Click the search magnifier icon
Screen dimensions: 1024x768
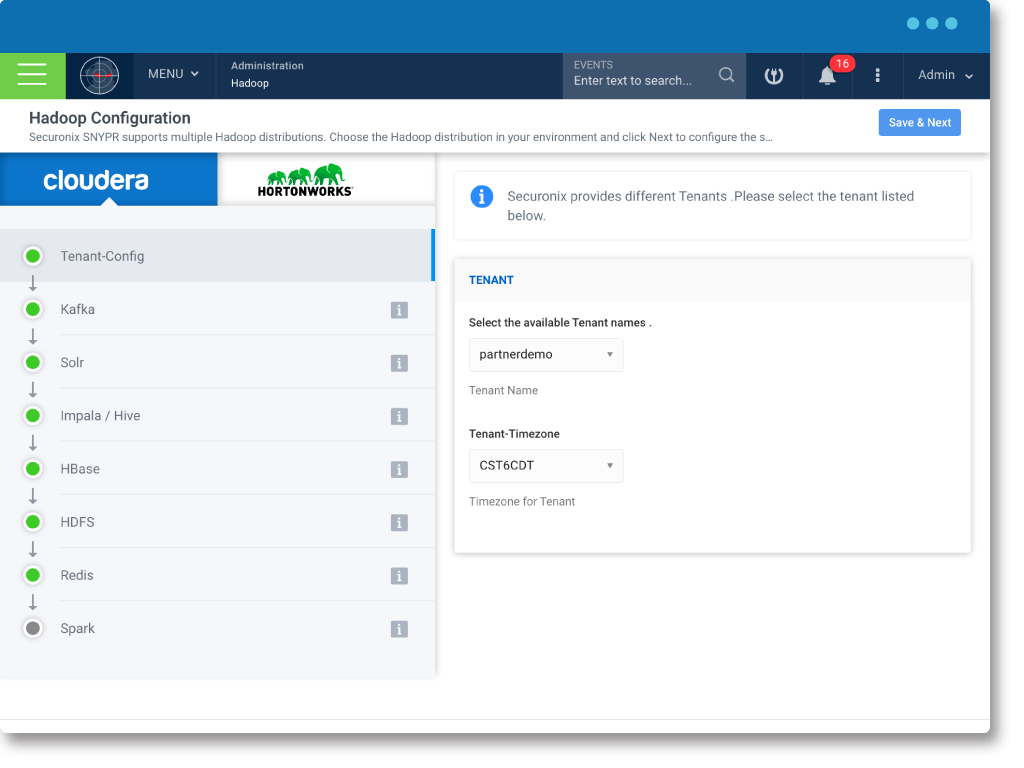tap(727, 75)
